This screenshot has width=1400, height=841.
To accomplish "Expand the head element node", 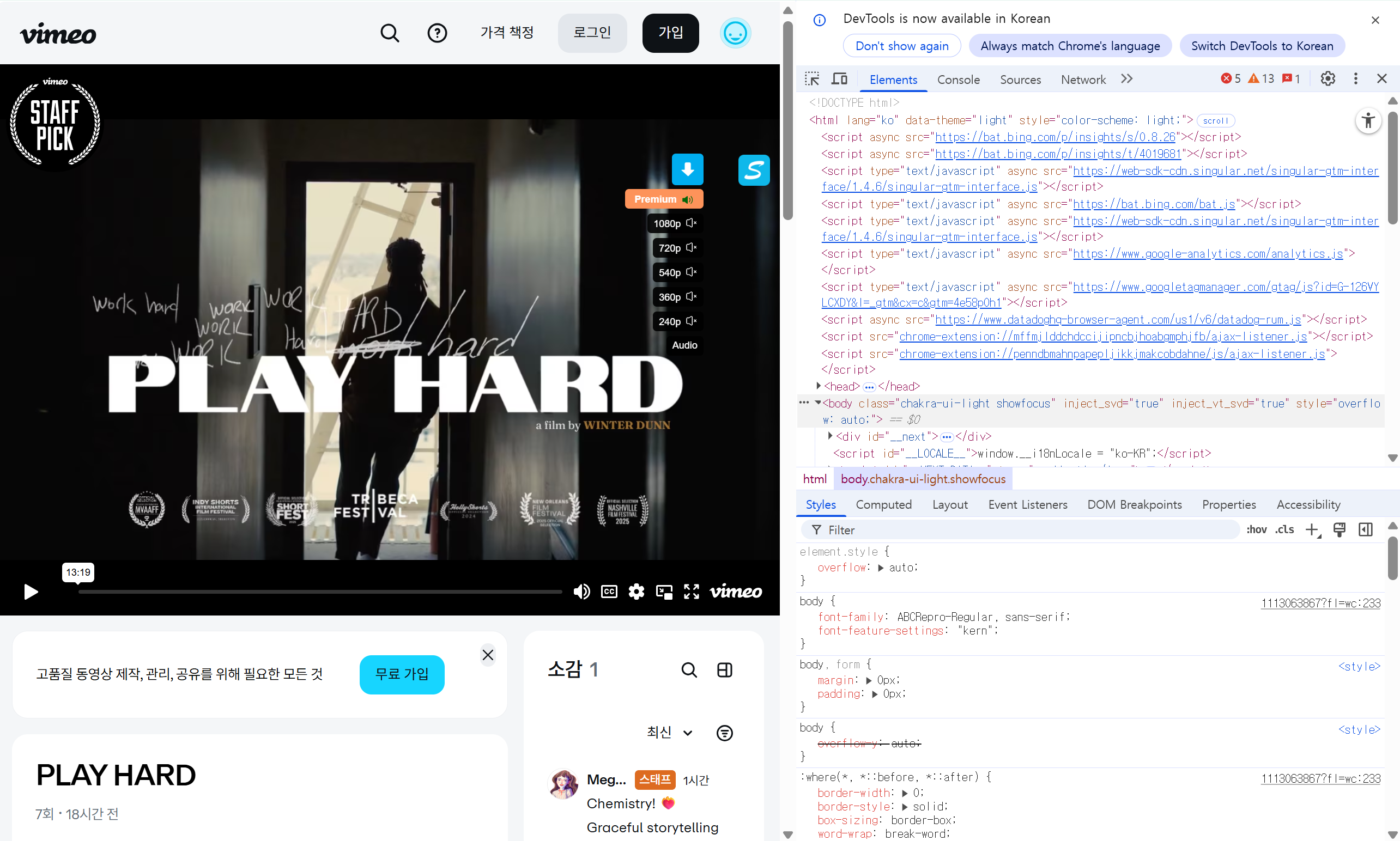I will (818, 386).
